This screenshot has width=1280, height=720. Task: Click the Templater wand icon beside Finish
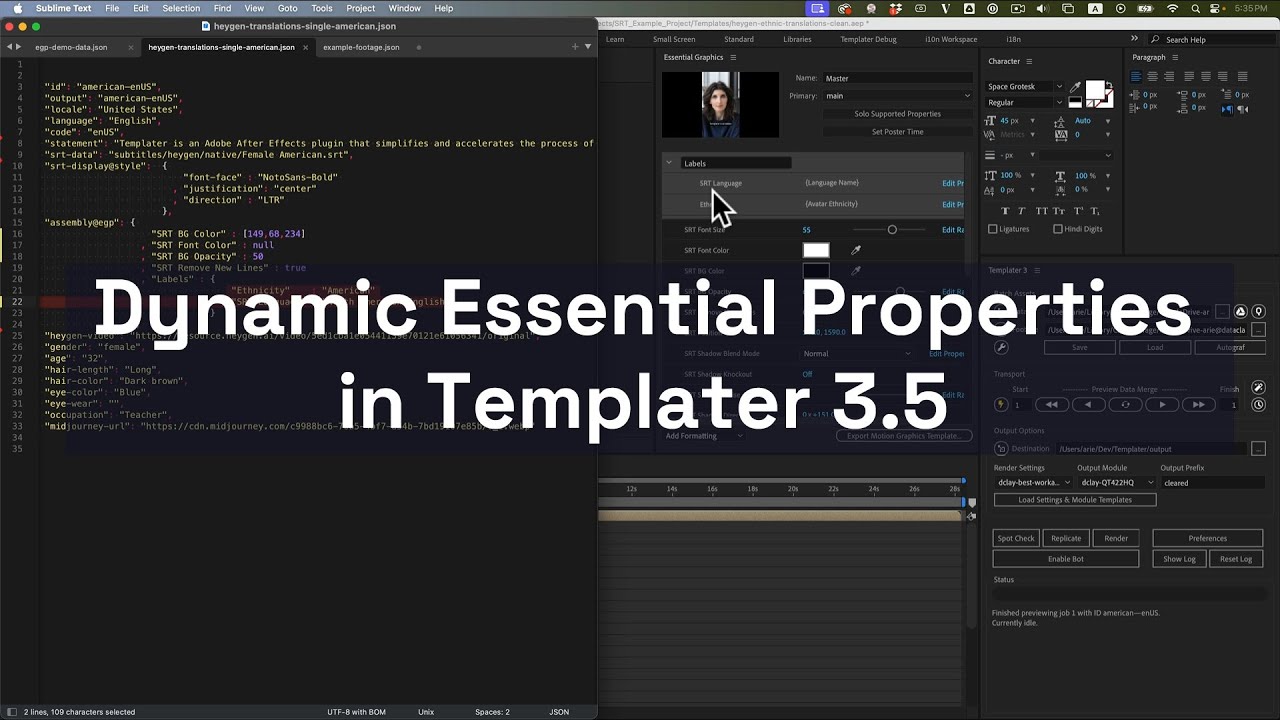(1258, 388)
